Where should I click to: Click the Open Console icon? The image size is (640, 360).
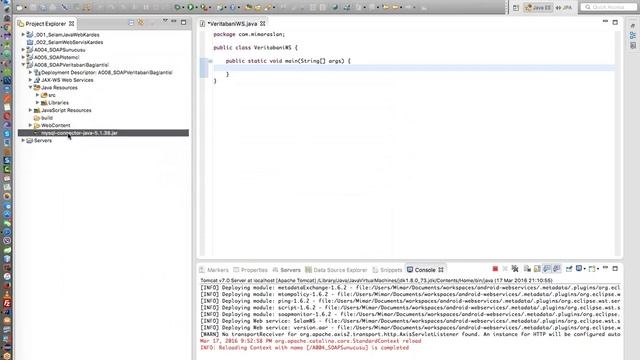[592, 269]
